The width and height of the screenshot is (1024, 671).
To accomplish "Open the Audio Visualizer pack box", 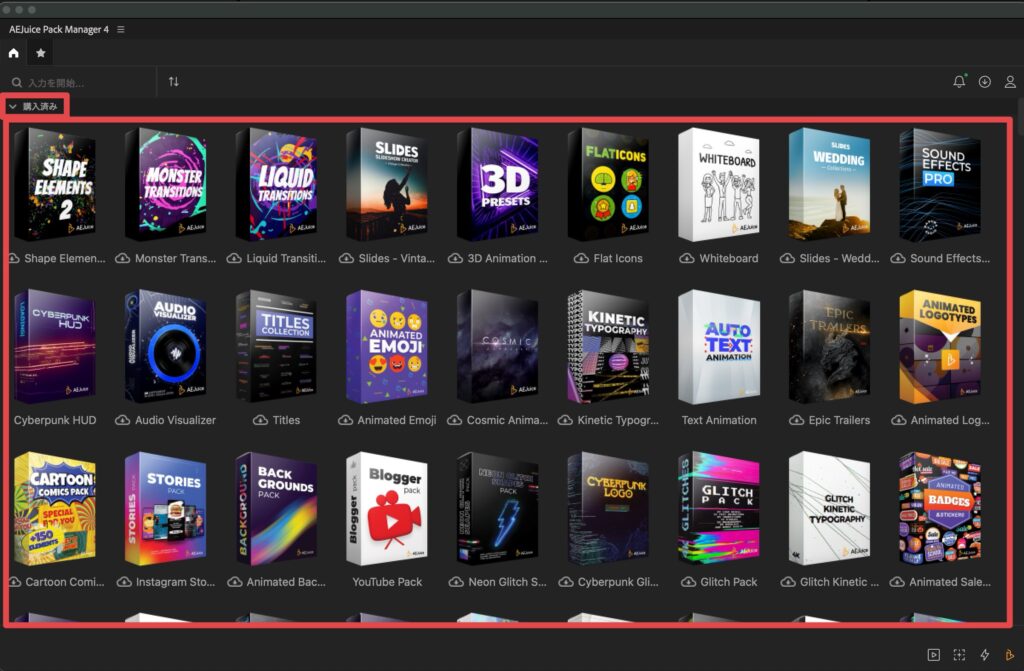I will click(166, 346).
